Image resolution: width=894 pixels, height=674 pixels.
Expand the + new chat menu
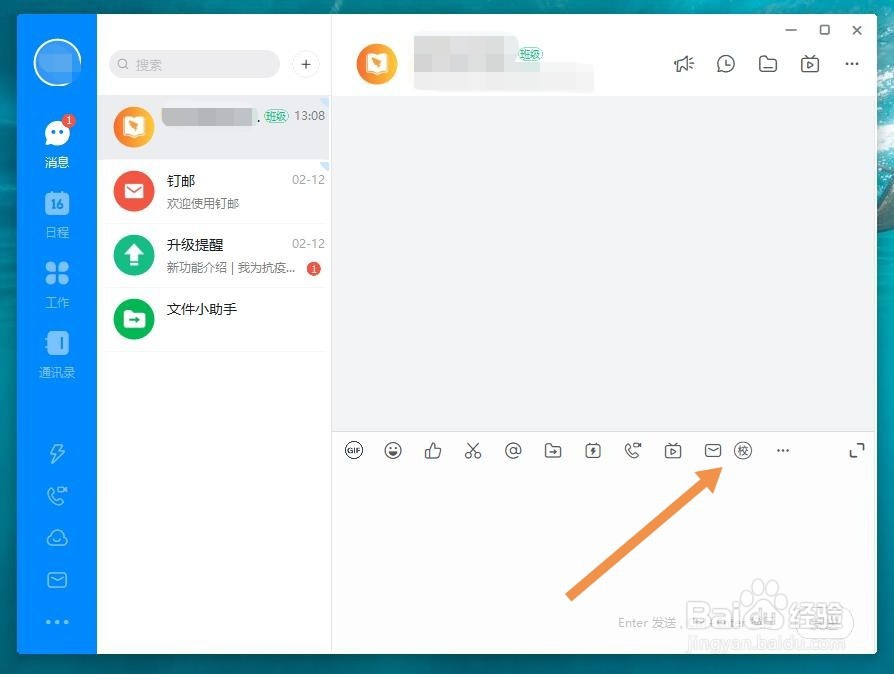pyautogui.click(x=305, y=63)
